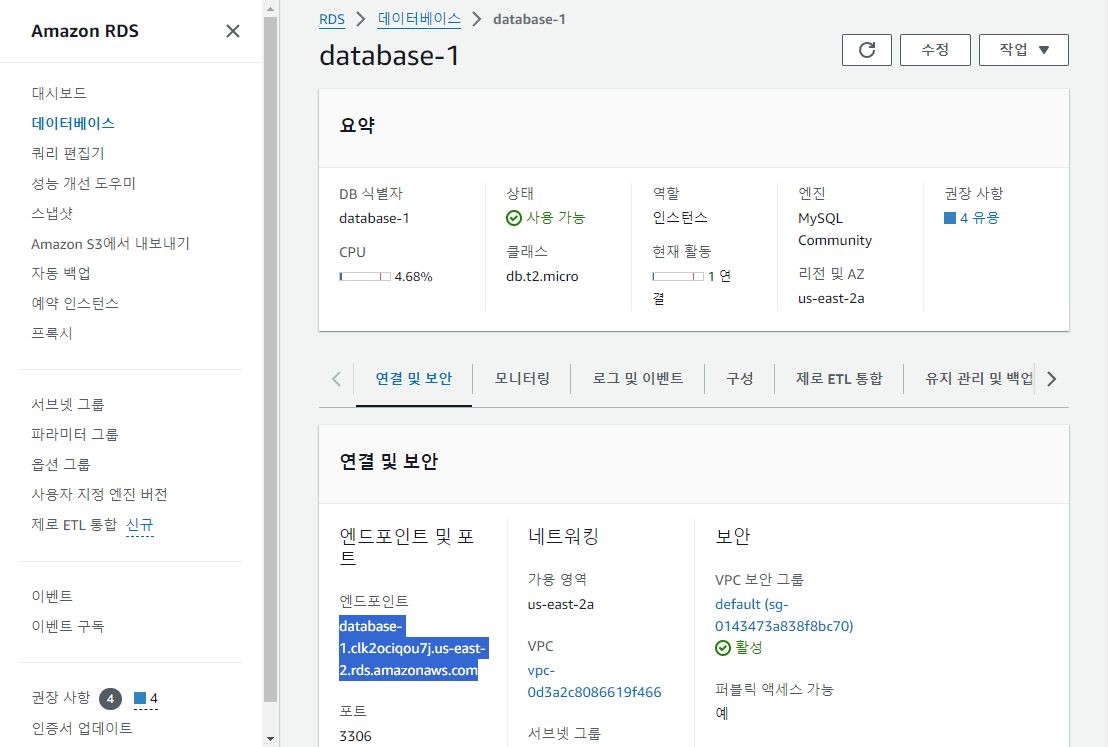
Task: Open Amazon S3에서 내보내기 in the sidebar
Action: (110, 244)
